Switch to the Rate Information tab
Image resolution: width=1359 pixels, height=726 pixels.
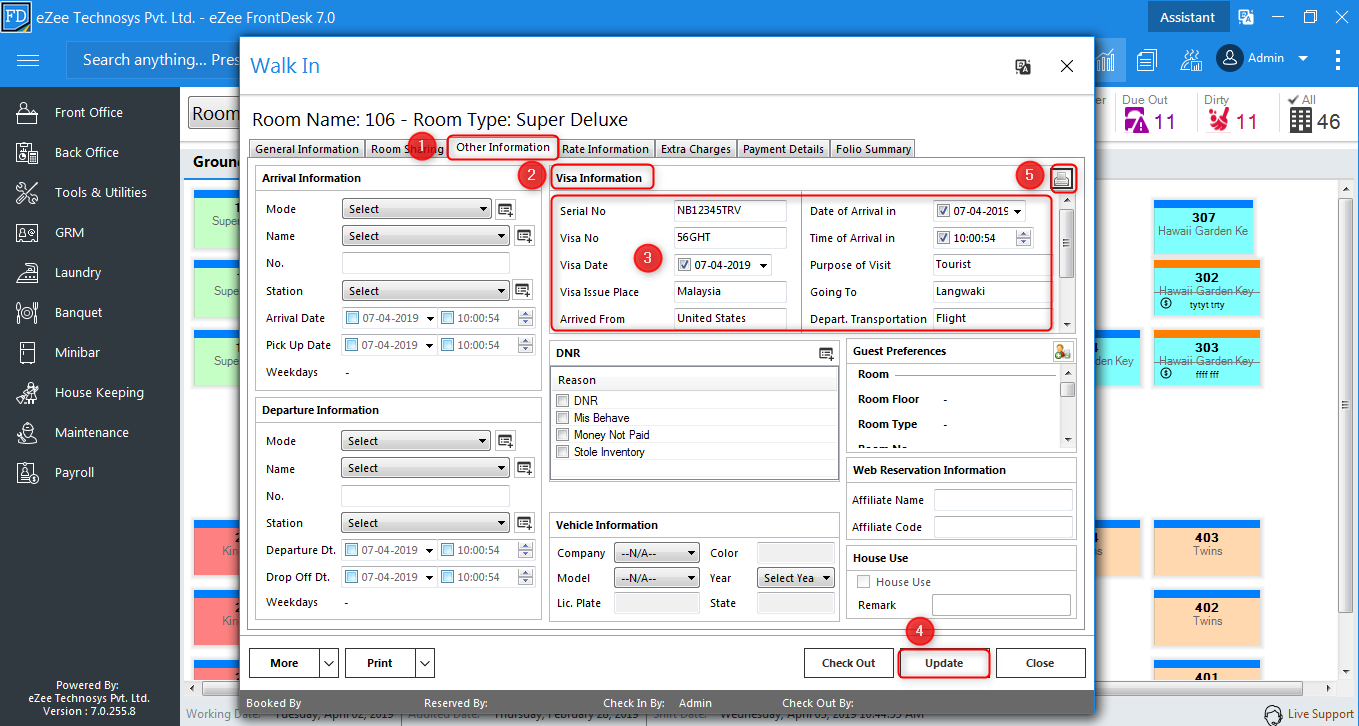pyautogui.click(x=605, y=149)
